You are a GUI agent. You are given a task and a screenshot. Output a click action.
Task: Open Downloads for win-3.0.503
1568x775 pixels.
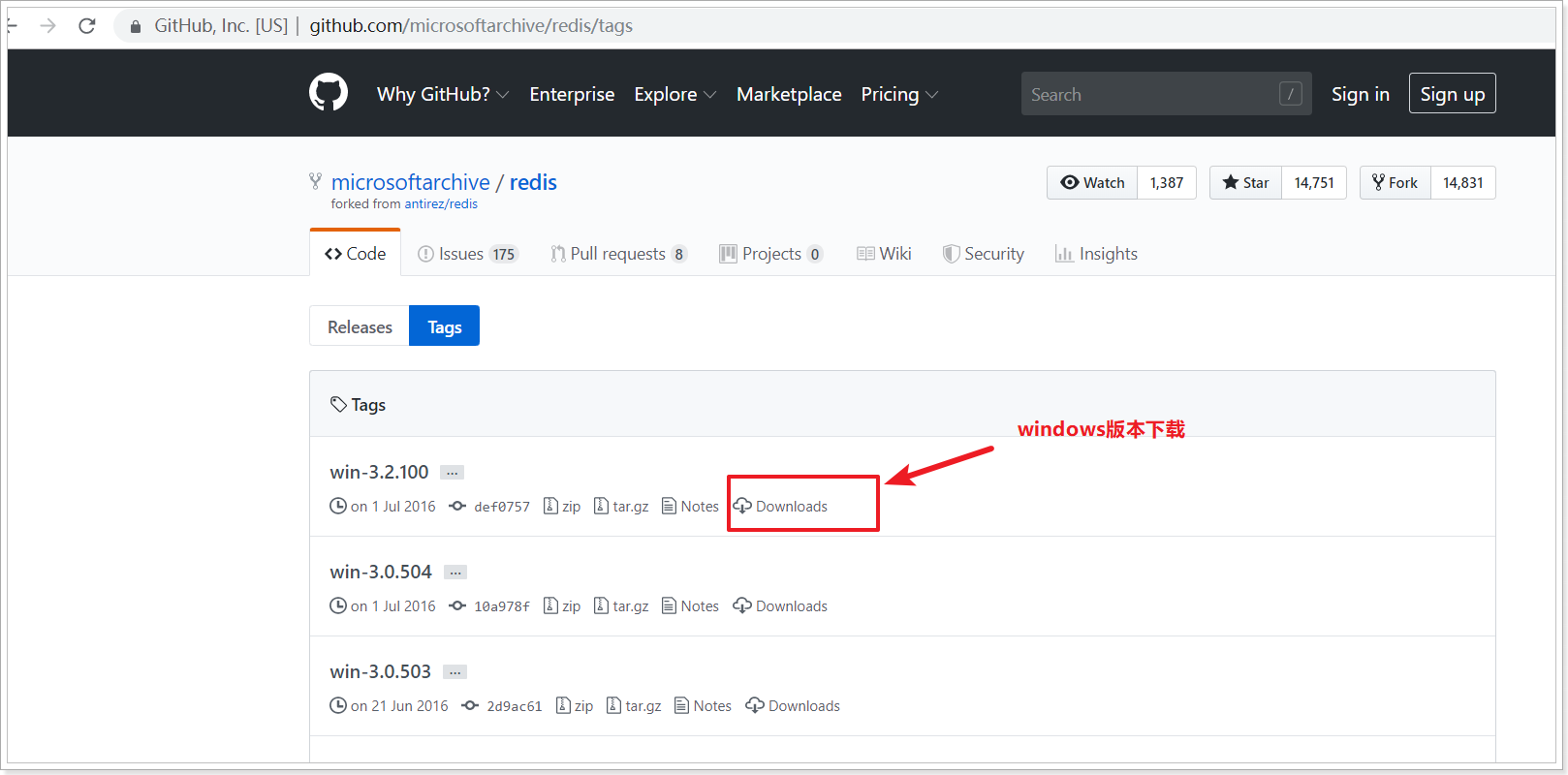793,706
